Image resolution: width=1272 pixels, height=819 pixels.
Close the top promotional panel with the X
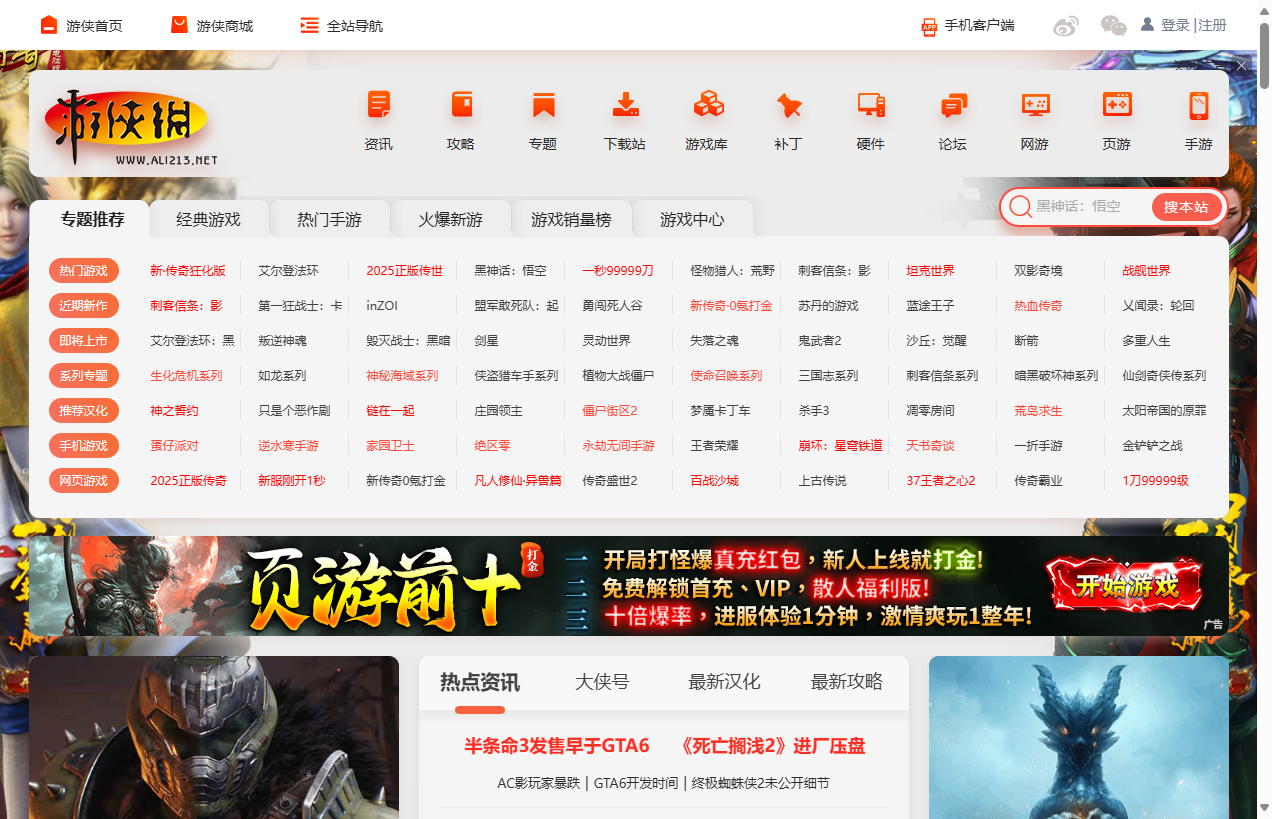(x=1240, y=64)
